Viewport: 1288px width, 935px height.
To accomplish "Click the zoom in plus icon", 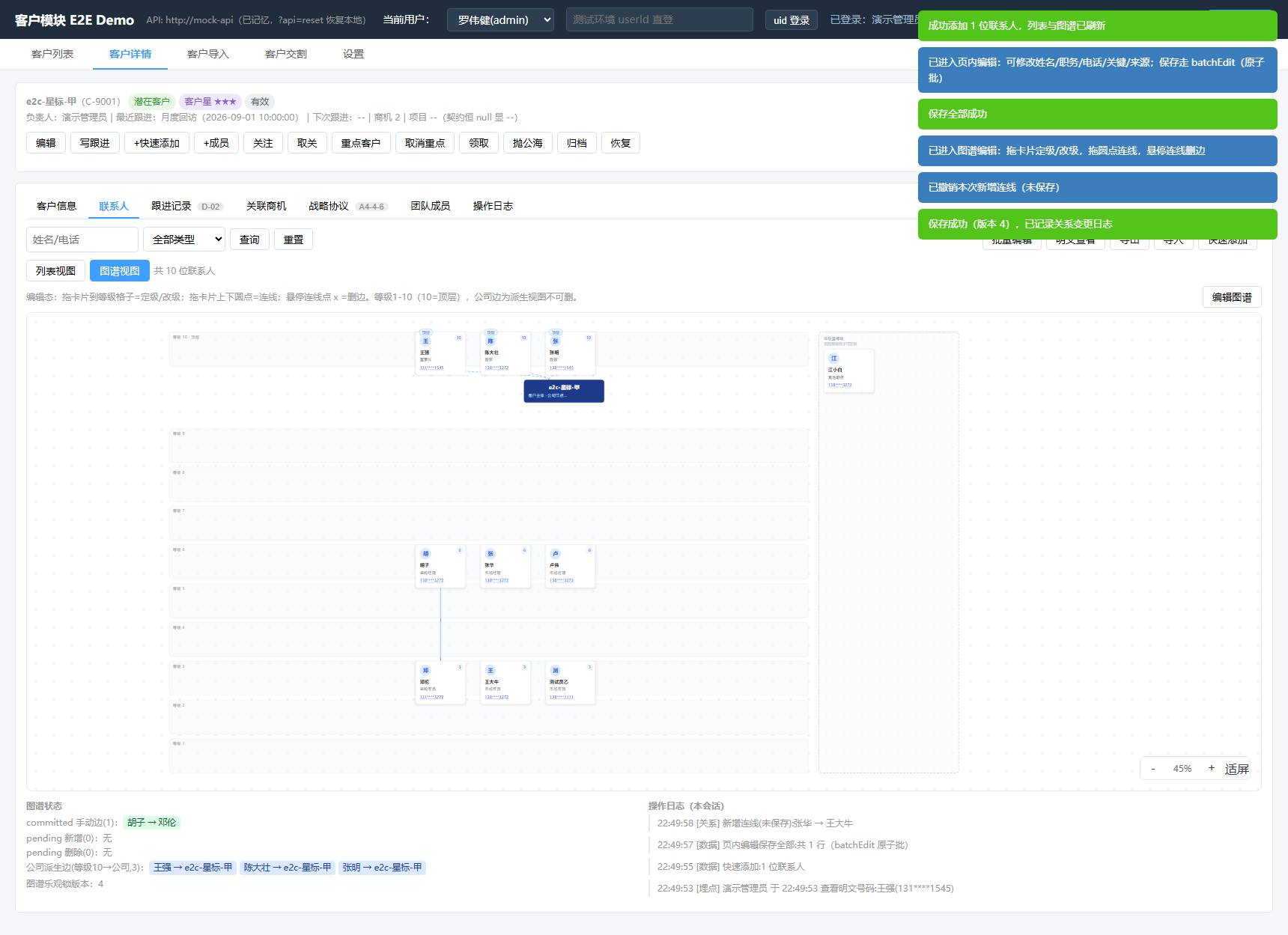I will 1212,768.
